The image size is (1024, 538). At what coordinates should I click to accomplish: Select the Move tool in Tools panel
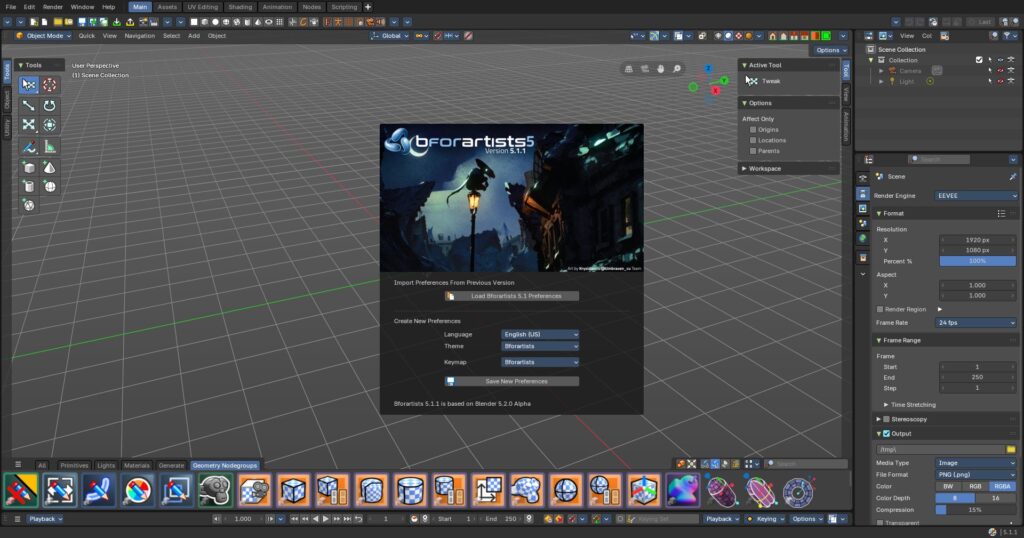pyautogui.click(x=29, y=105)
